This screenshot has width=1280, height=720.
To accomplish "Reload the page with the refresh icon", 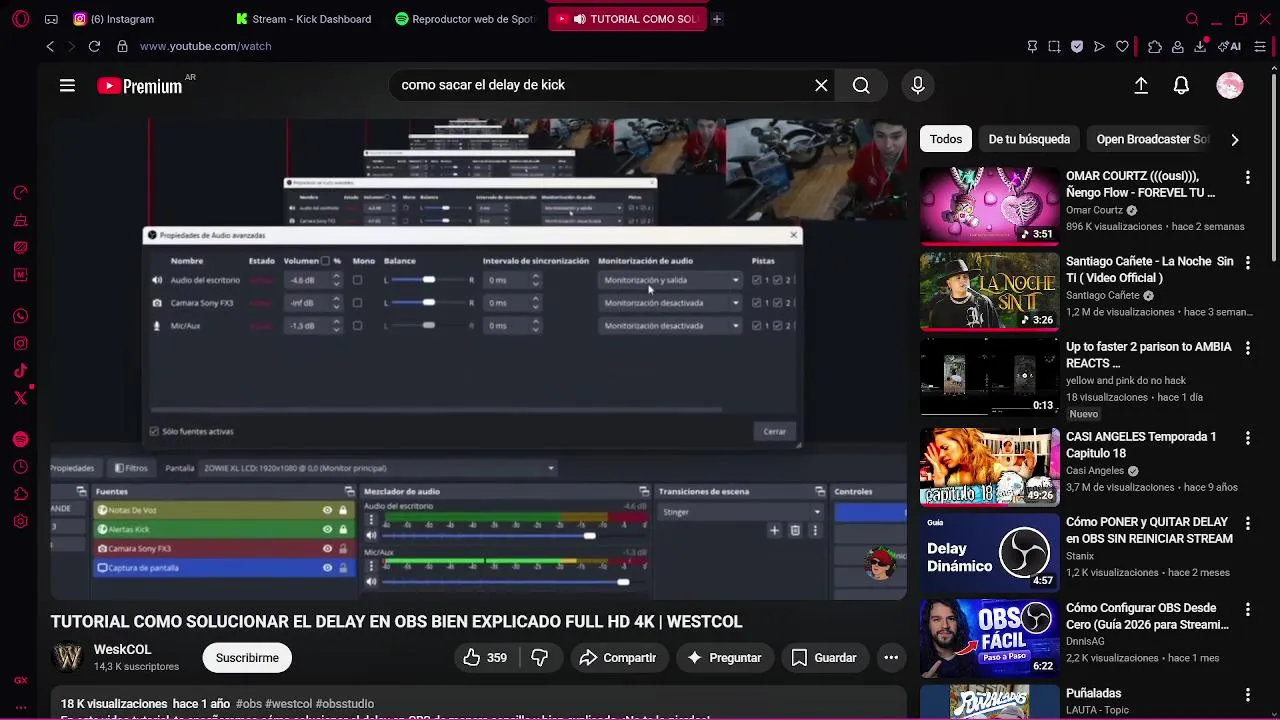I will [94, 46].
